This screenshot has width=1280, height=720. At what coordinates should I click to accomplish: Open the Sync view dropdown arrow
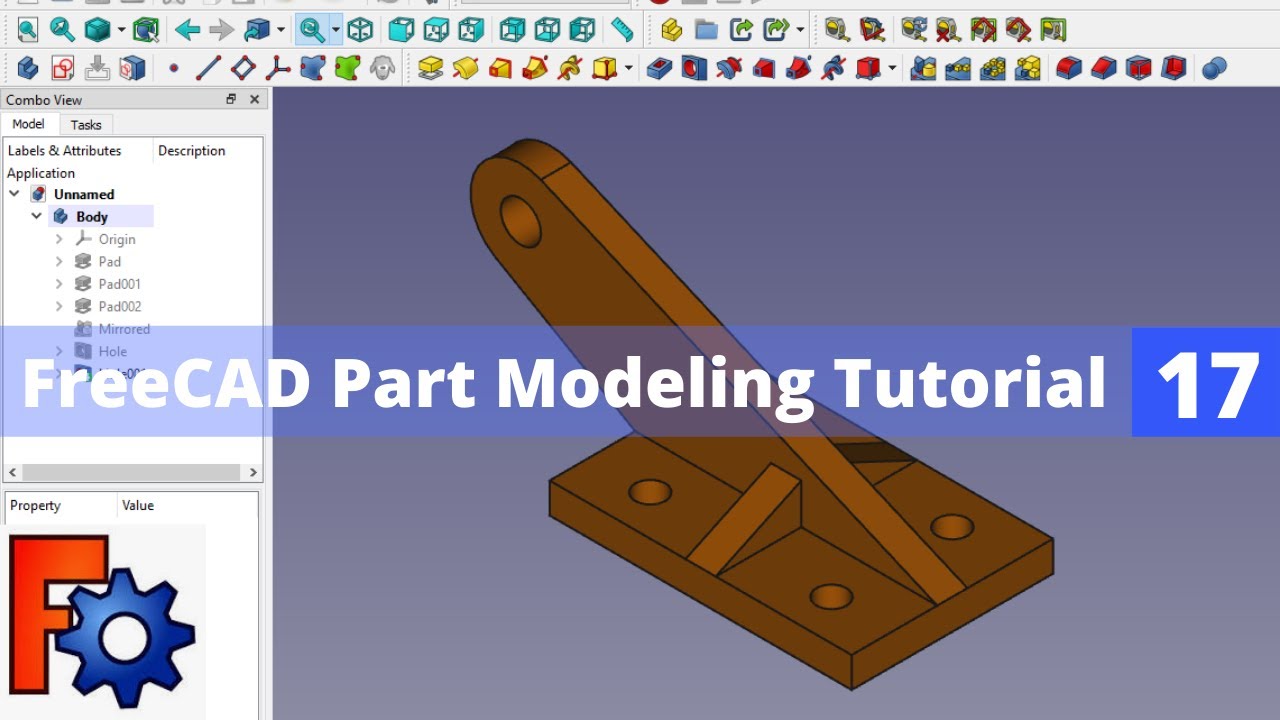[335, 30]
